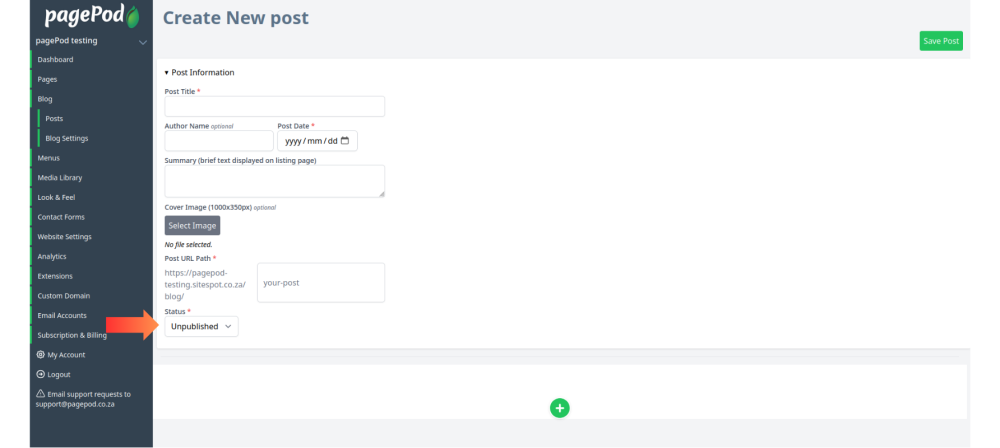Viewport: 1000px width, 448px height.
Task: Click the pagePod leaf logo
Action: [133, 17]
